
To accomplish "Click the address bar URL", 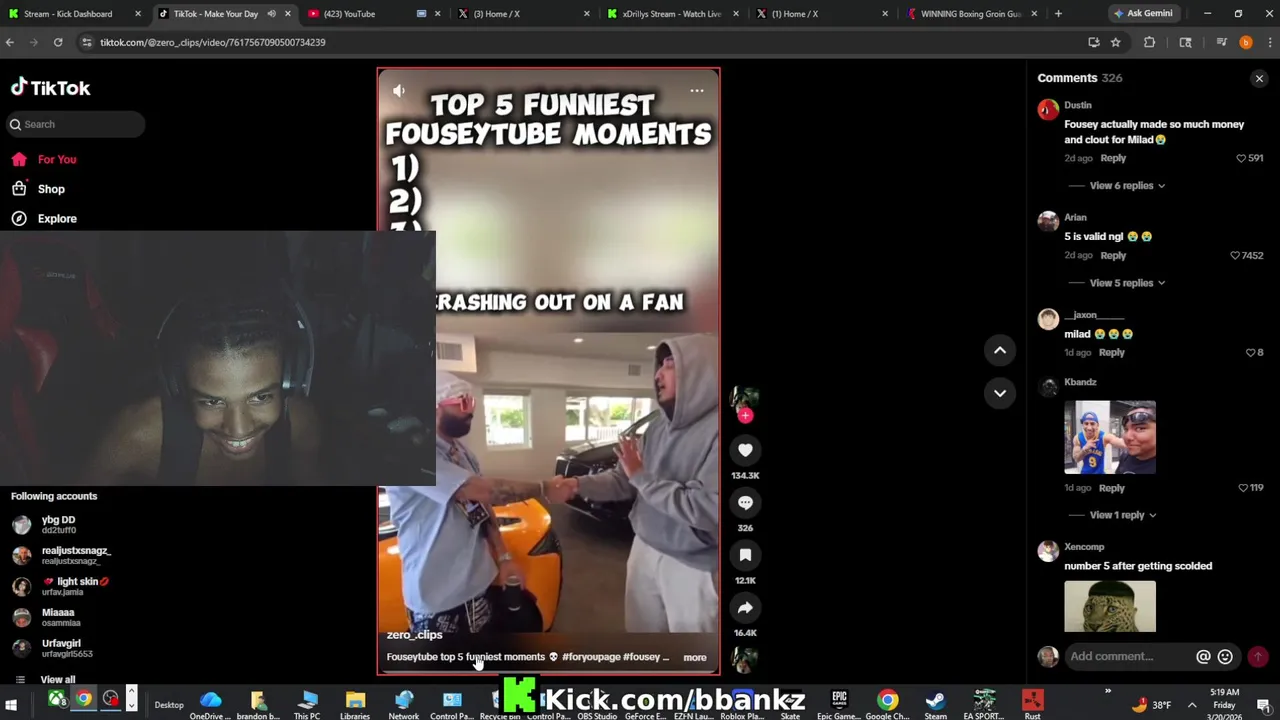I will pyautogui.click(x=212, y=42).
